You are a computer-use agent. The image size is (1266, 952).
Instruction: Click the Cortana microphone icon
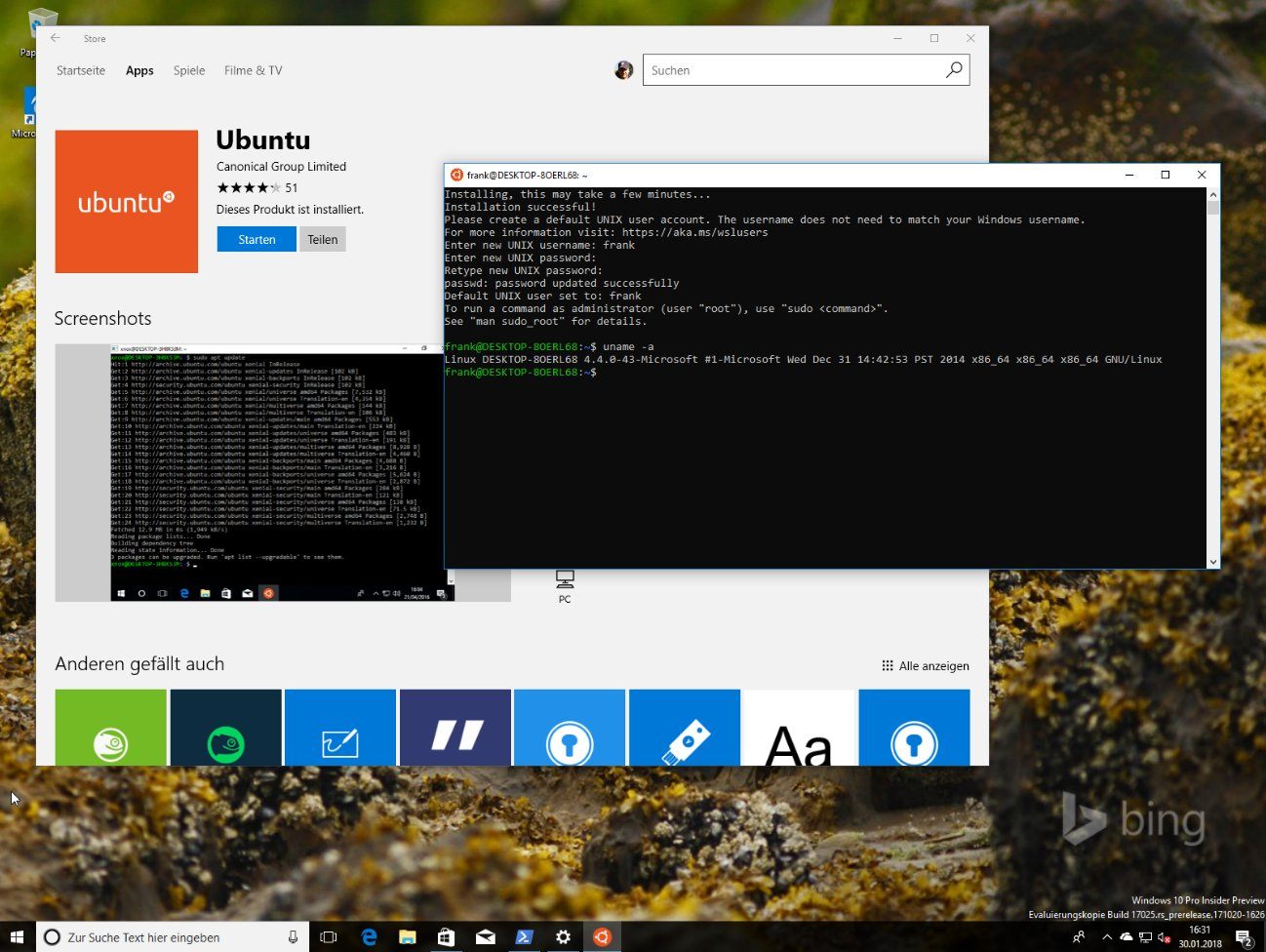click(x=293, y=937)
